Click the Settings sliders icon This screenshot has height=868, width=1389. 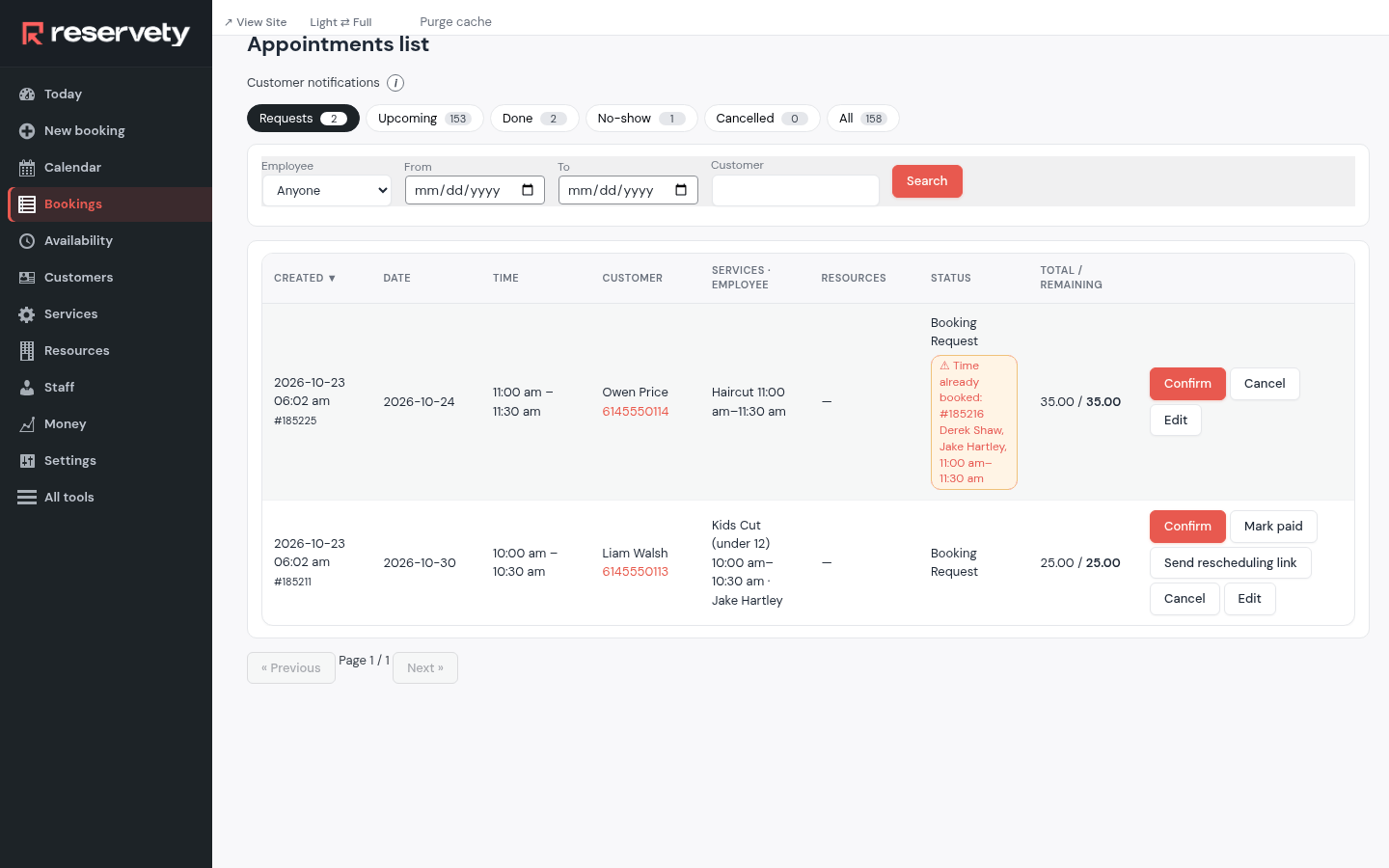[27, 460]
